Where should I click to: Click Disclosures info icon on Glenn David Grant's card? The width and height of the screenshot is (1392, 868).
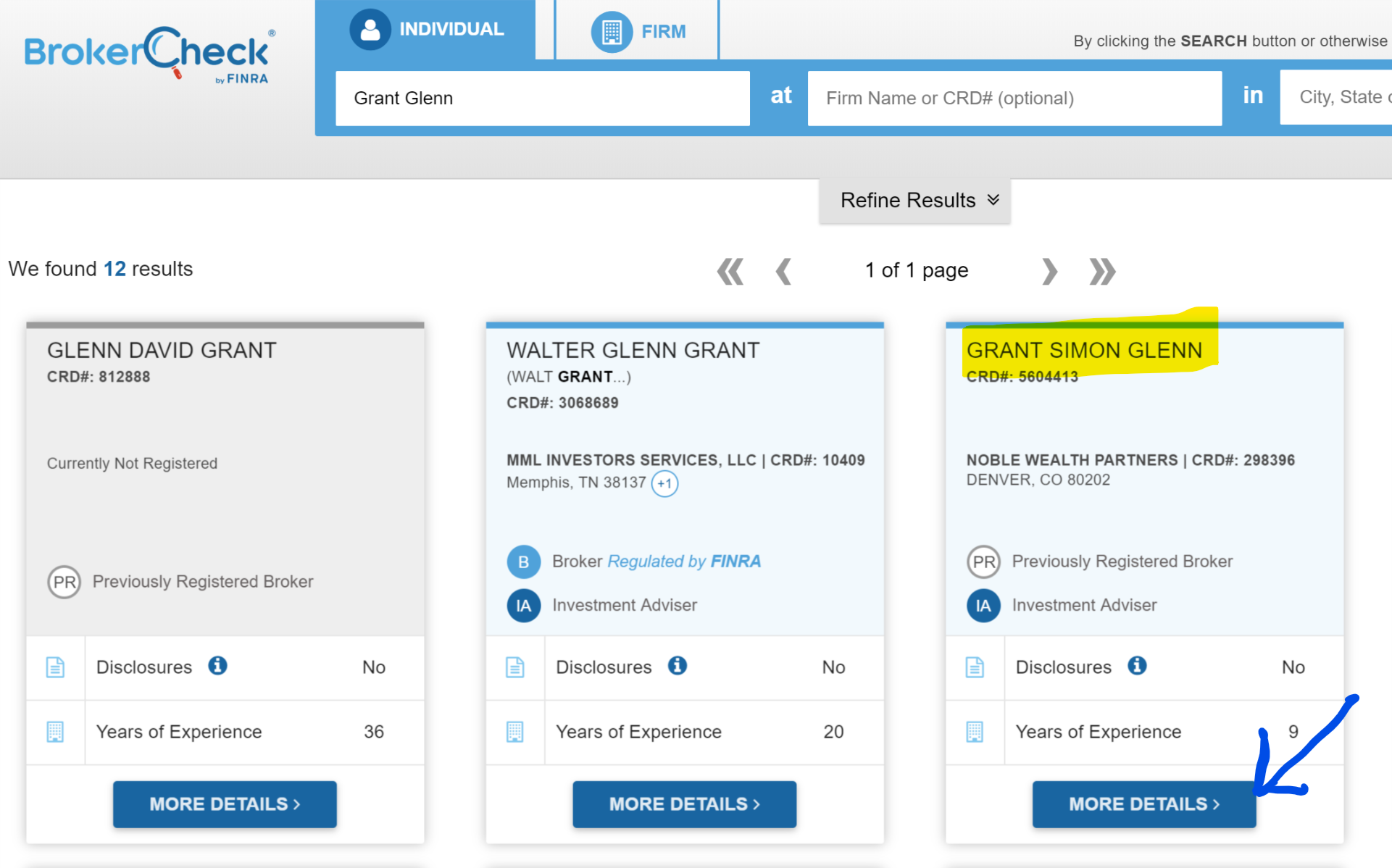(217, 666)
